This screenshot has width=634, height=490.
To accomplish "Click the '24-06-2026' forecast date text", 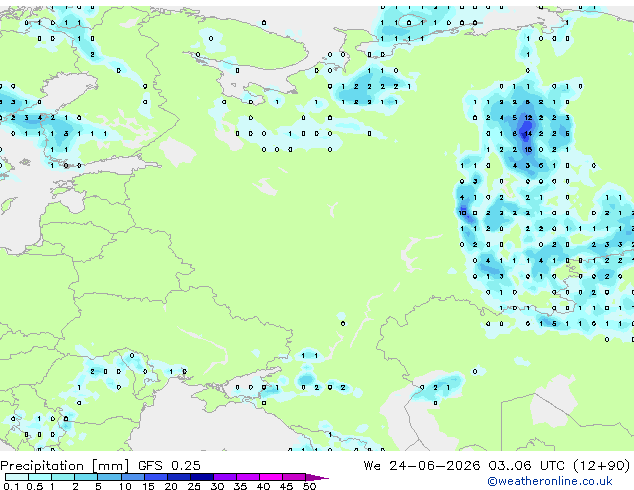I will (435, 465).
